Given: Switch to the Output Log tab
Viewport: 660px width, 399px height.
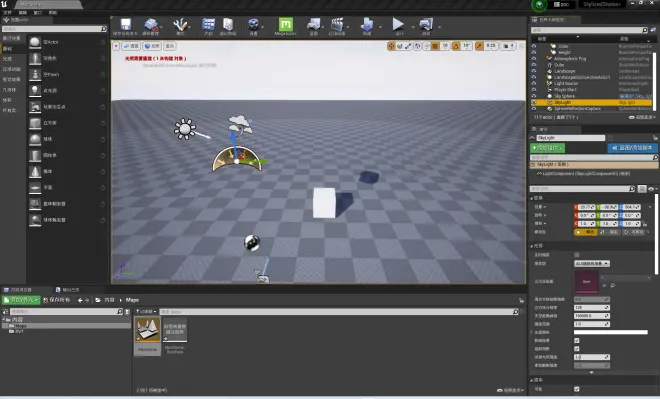Looking at the screenshot, I should [68, 290].
